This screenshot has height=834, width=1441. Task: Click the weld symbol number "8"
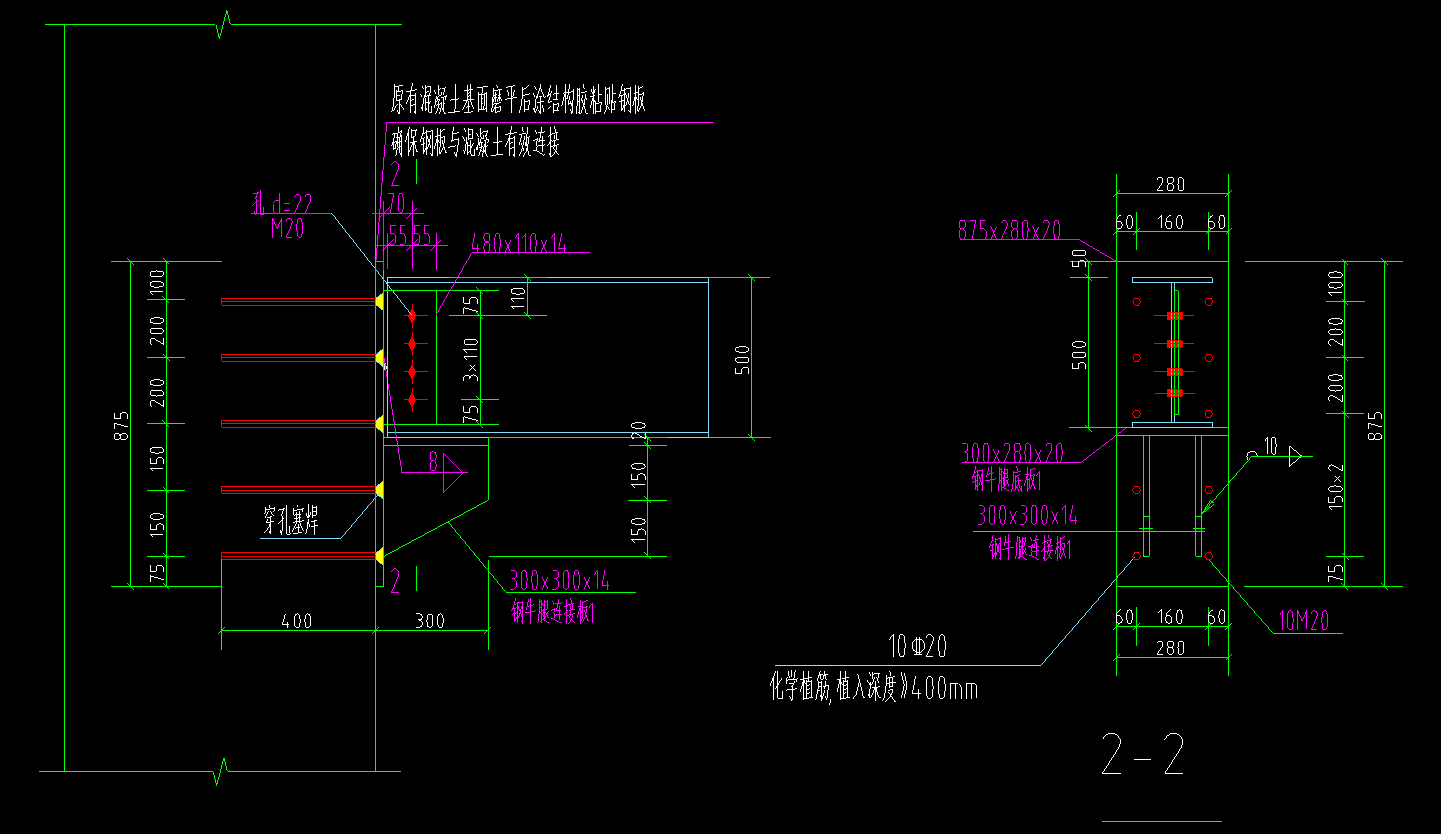tap(433, 462)
